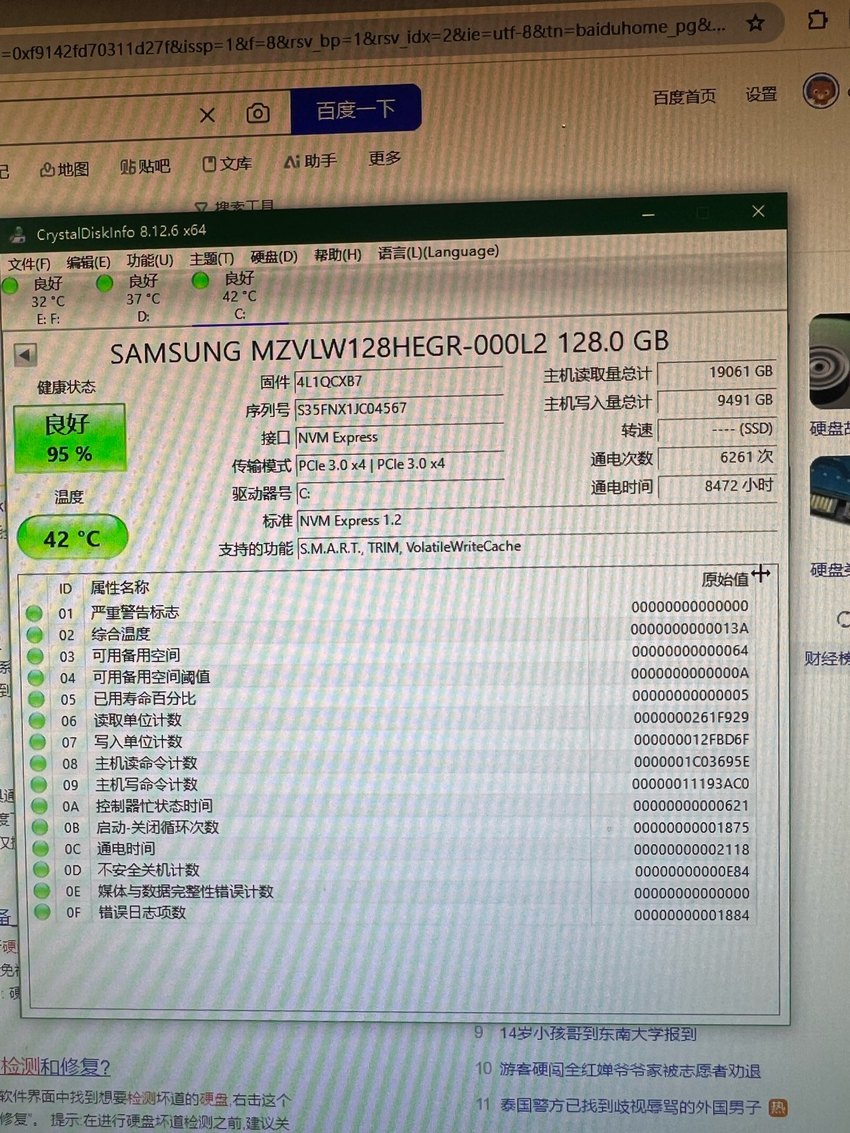Click the host writes value 9491 GB

717,400
